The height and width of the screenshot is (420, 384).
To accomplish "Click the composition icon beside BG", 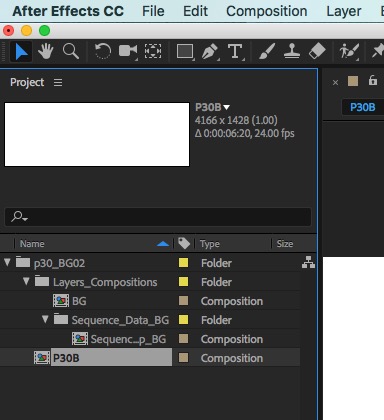I will 61,301.
